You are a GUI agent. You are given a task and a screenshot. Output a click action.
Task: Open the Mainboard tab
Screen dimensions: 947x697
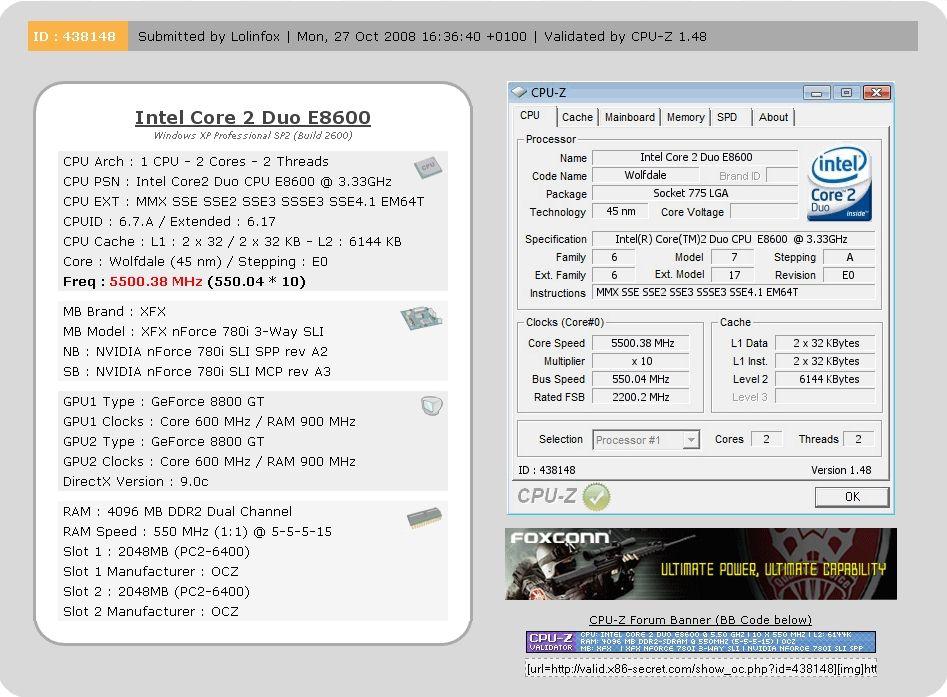629,117
